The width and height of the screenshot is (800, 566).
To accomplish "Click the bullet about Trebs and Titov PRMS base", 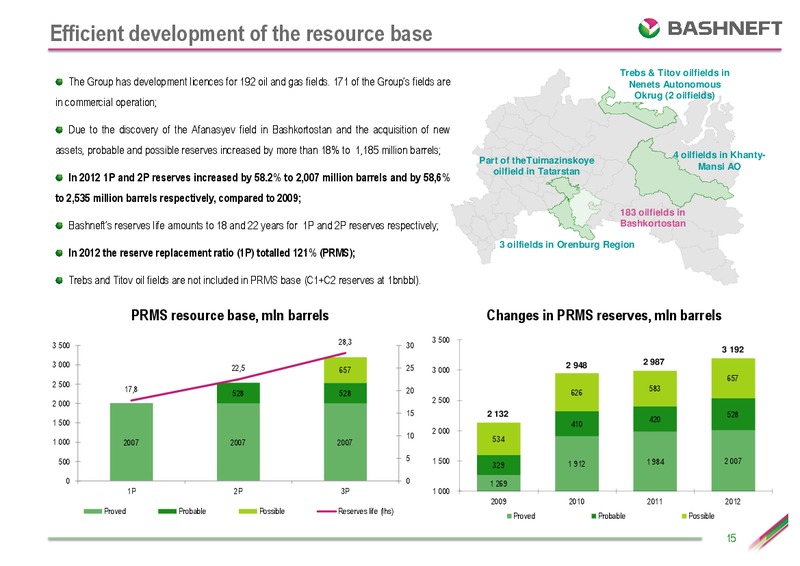I will click(x=238, y=280).
